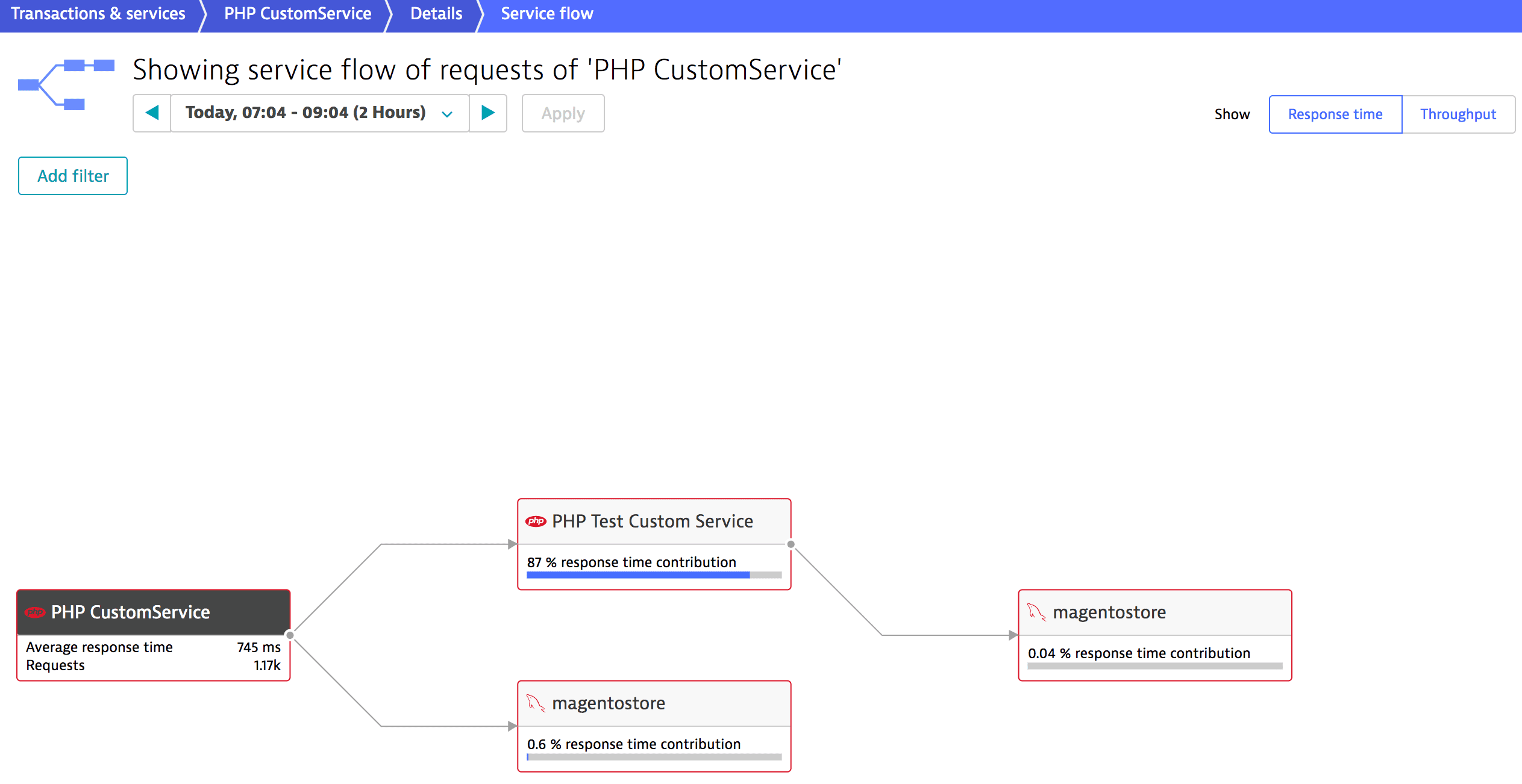Open the timeframe dropdown 'Today, 07:04 - 09:04'
1522x784 pixels.
[320, 113]
